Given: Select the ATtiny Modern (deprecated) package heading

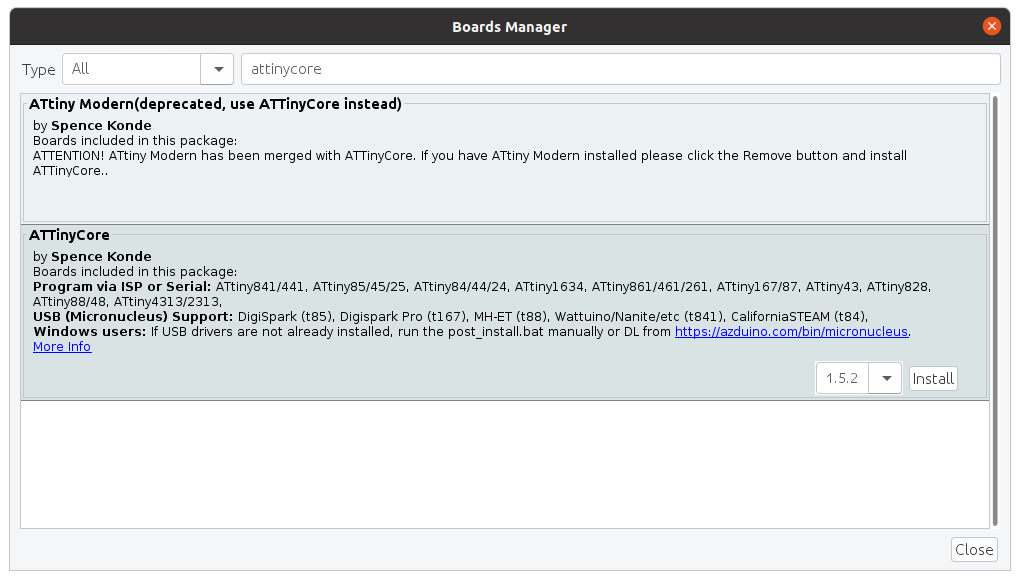Looking at the screenshot, I should [215, 104].
